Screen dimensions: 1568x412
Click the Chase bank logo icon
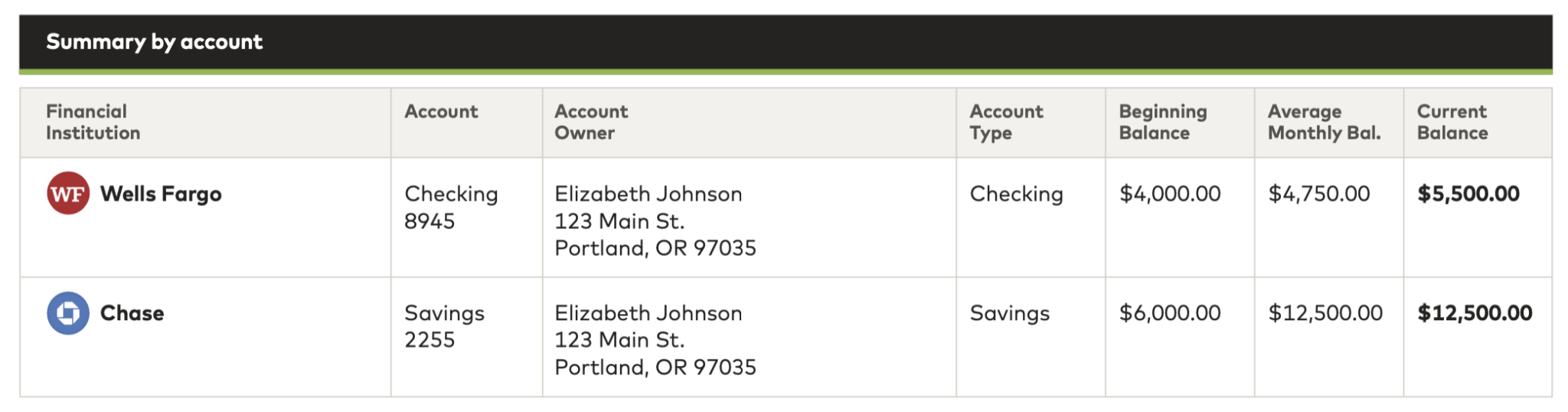68,312
